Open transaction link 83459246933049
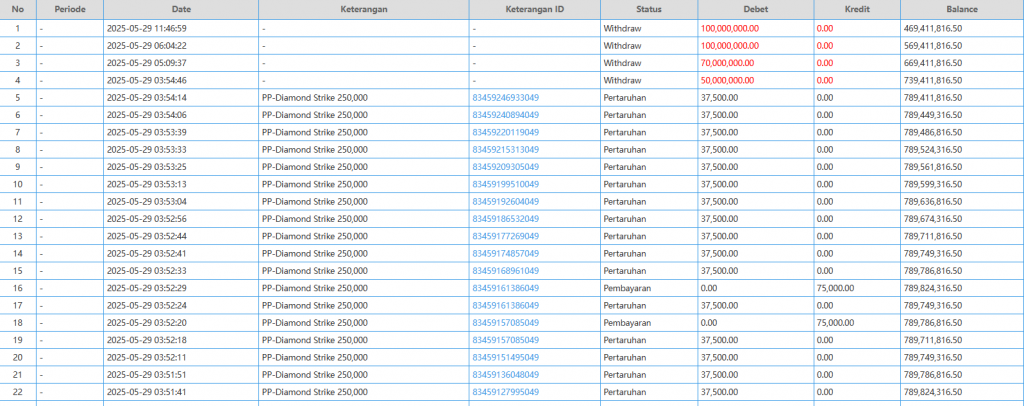1024x406 pixels. click(x=505, y=98)
